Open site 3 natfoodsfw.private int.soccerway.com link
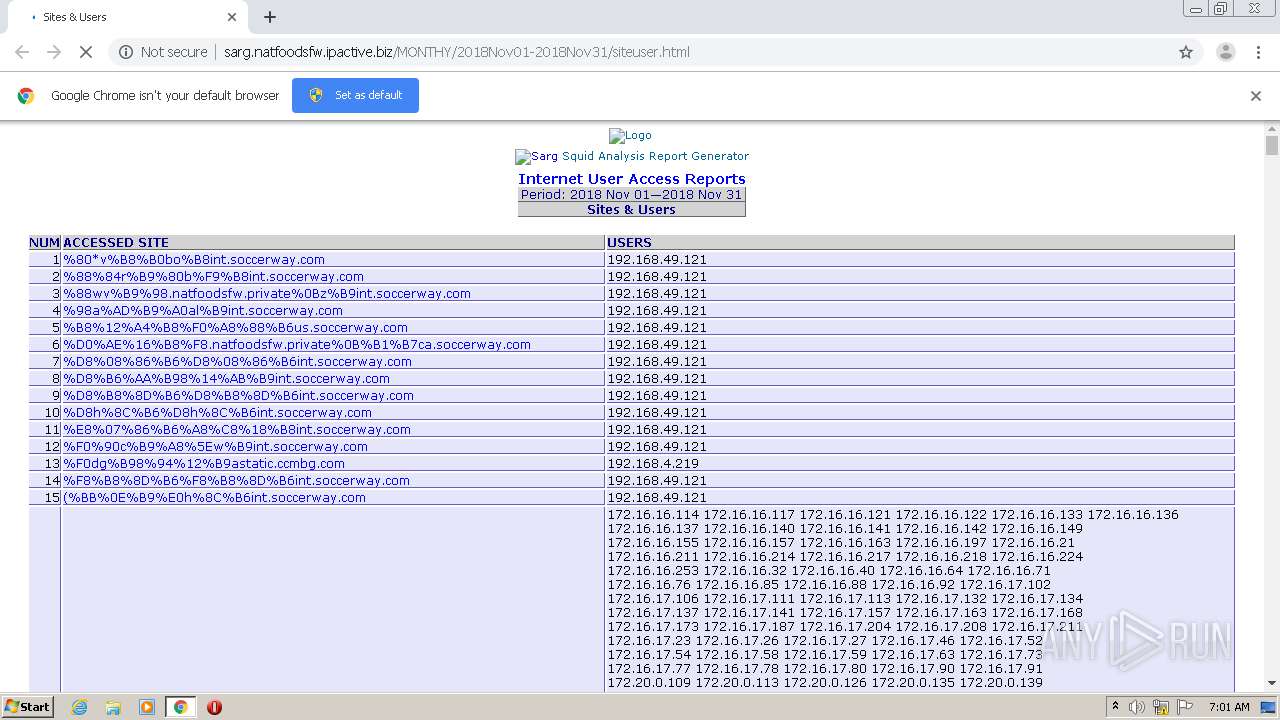1280x720 pixels. click(x=267, y=293)
